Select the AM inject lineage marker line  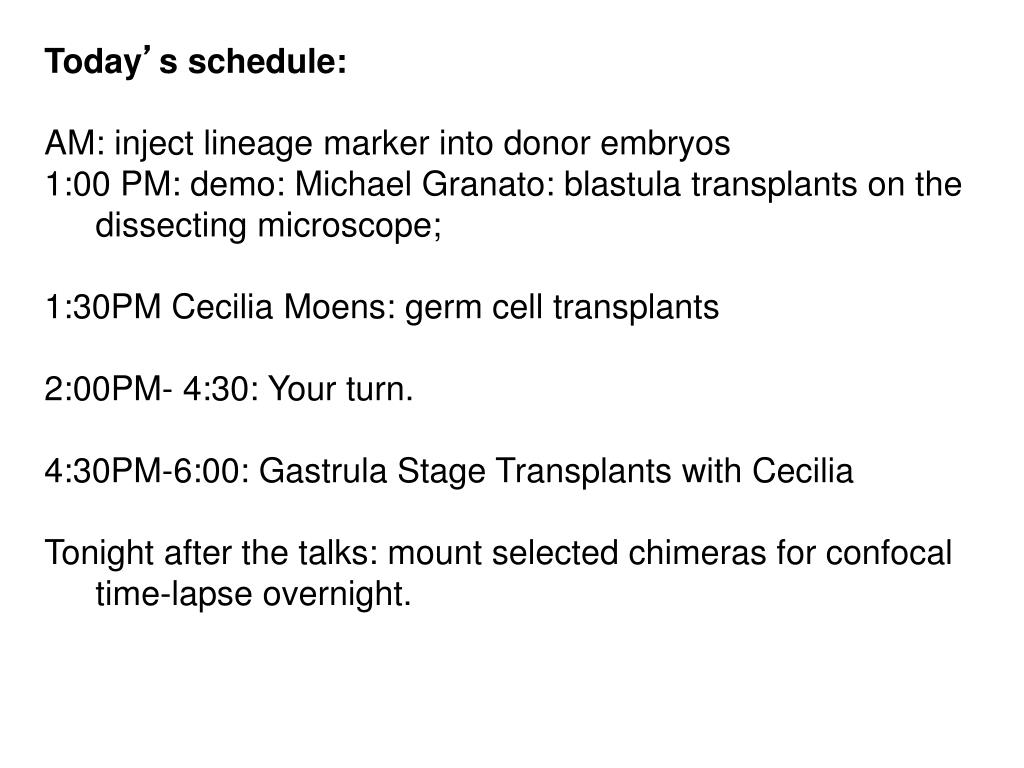coord(387,144)
